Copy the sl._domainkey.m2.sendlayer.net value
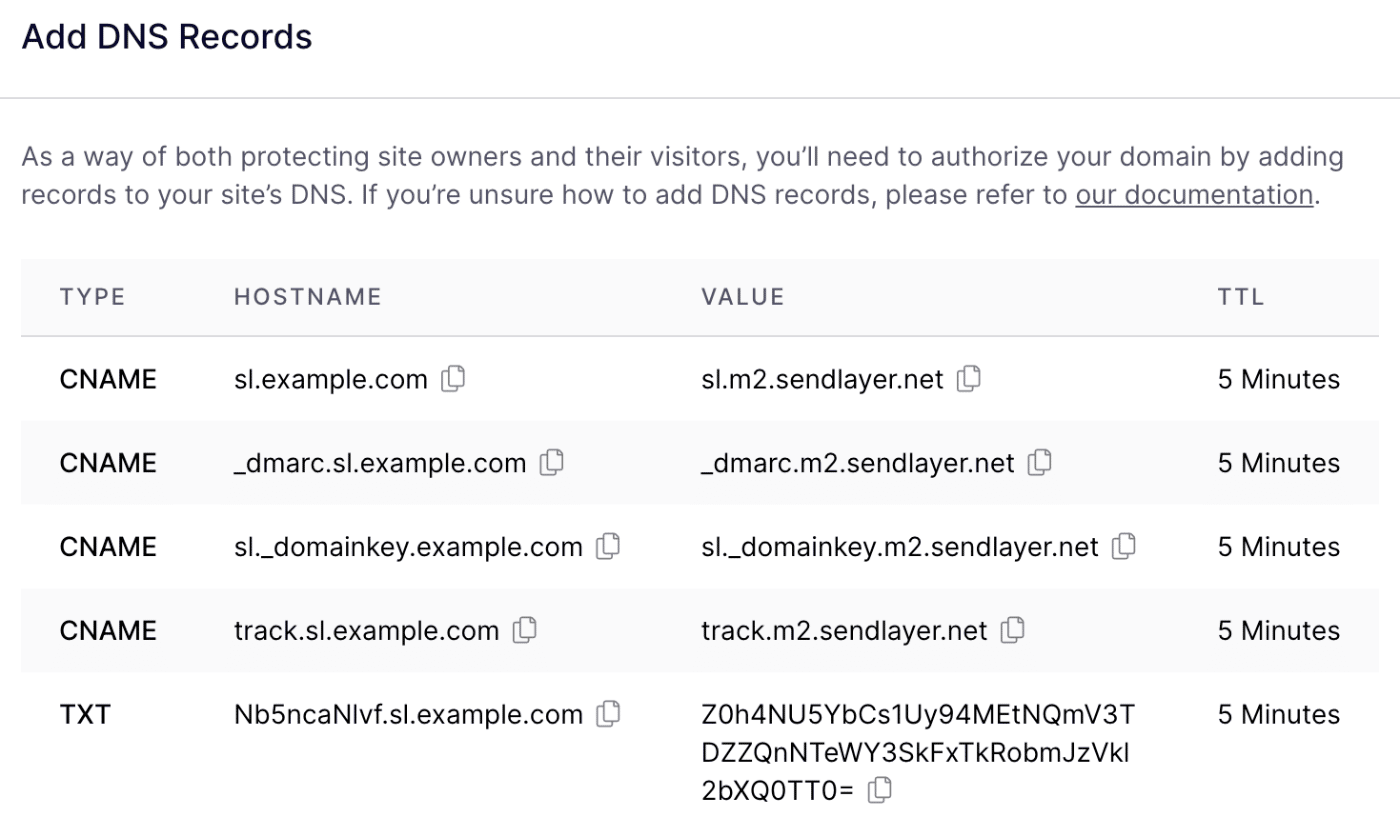Screen dimensions: 1400x837 (x=1124, y=547)
